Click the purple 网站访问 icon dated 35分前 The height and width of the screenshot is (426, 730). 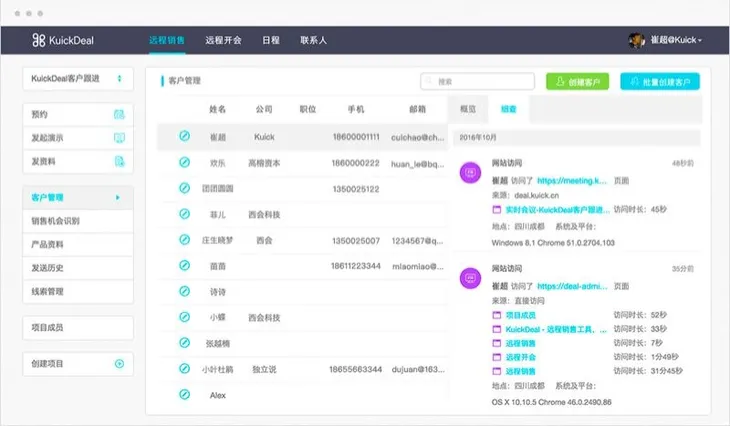pos(470,278)
